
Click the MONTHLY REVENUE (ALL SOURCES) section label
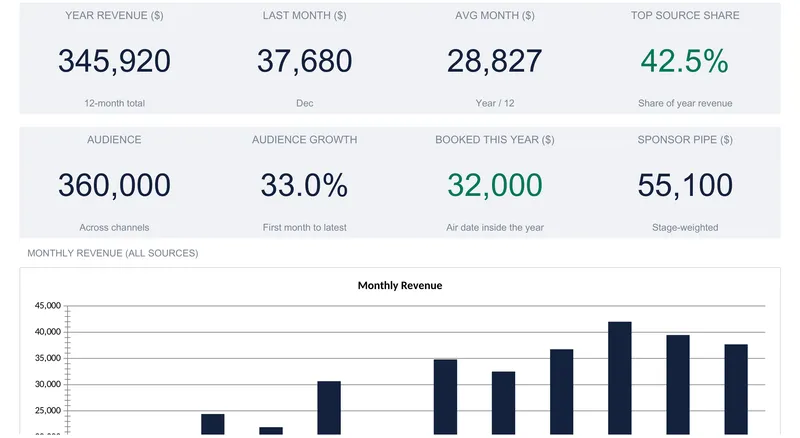(113, 253)
